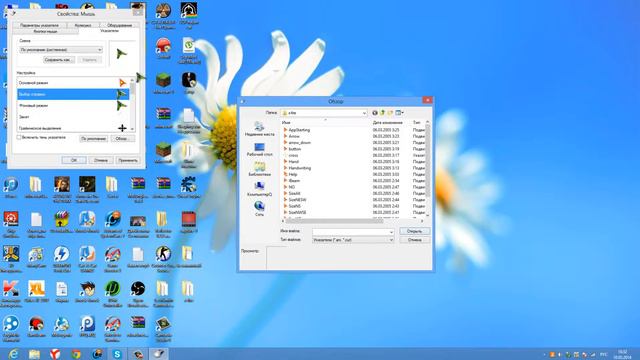Switch to the Оборудование tab

[119, 25]
